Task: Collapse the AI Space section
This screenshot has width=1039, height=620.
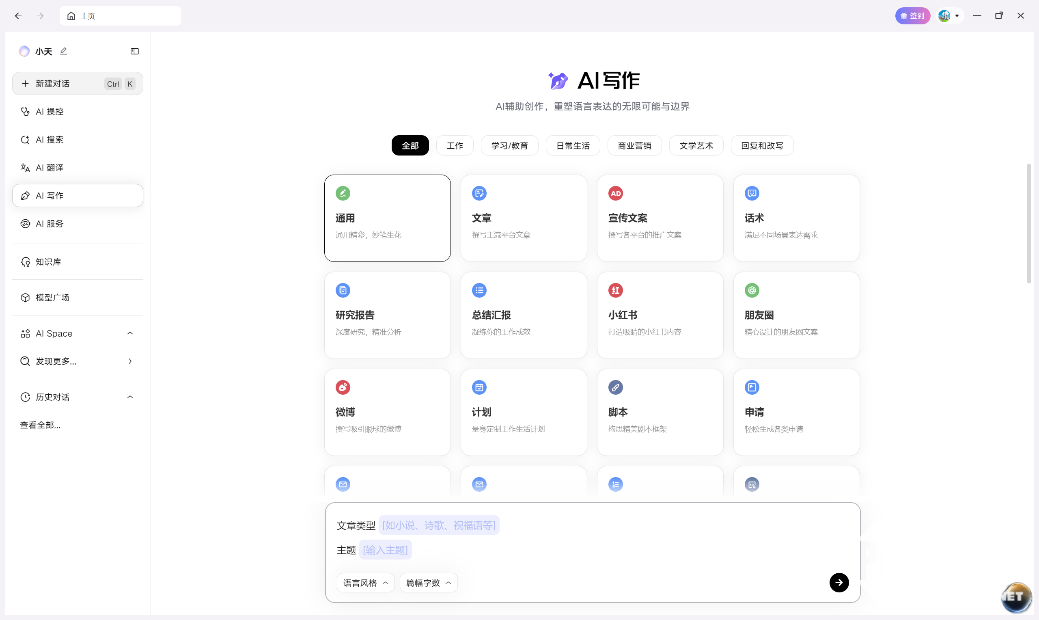Action: click(x=130, y=334)
